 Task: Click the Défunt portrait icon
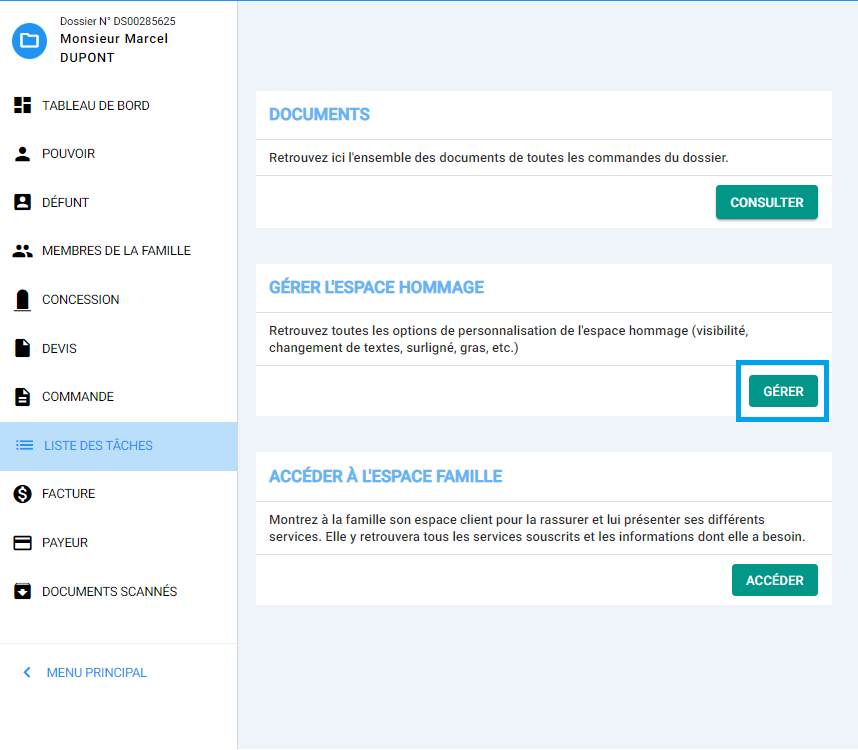tap(22, 202)
